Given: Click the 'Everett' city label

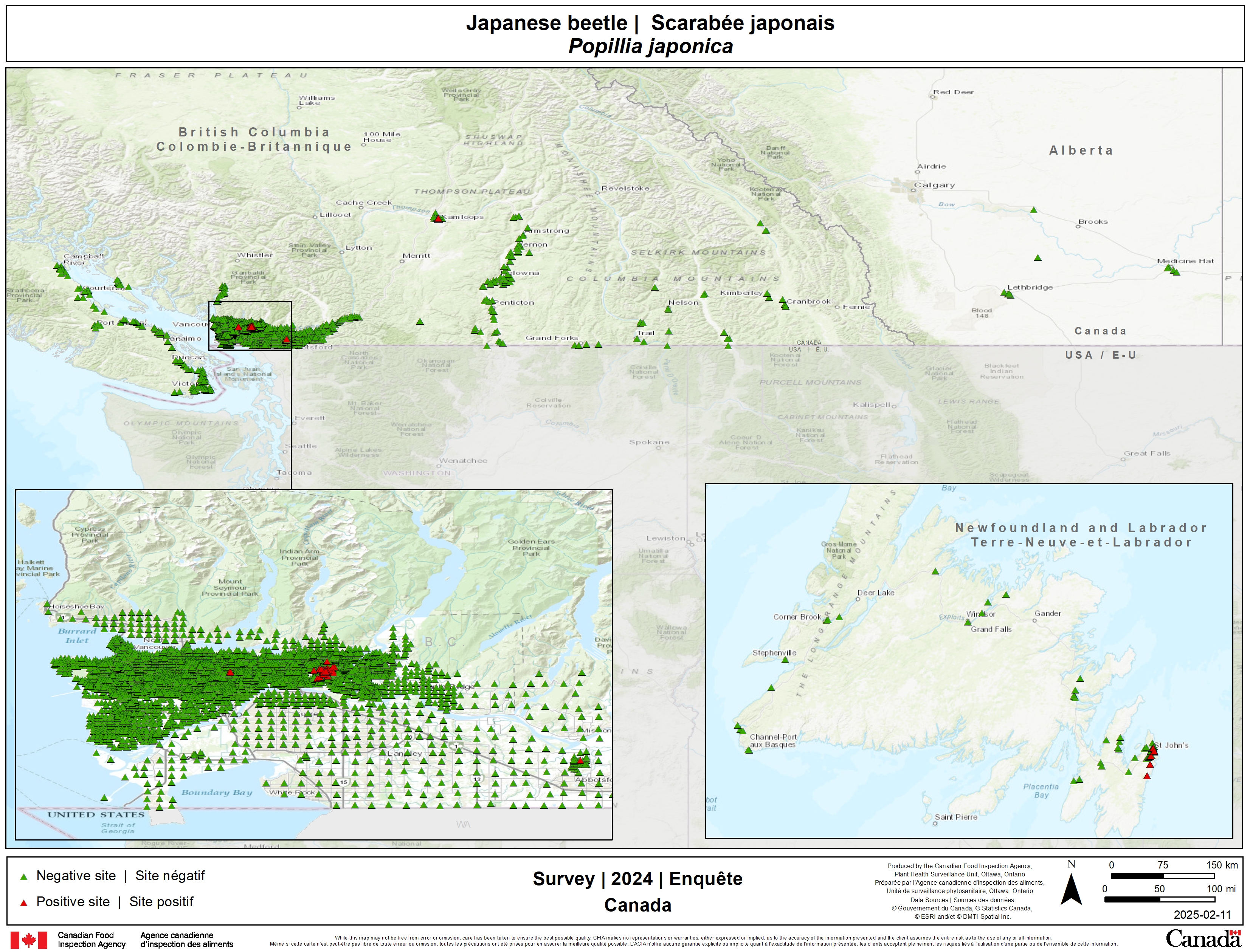Looking at the screenshot, I should click(310, 418).
